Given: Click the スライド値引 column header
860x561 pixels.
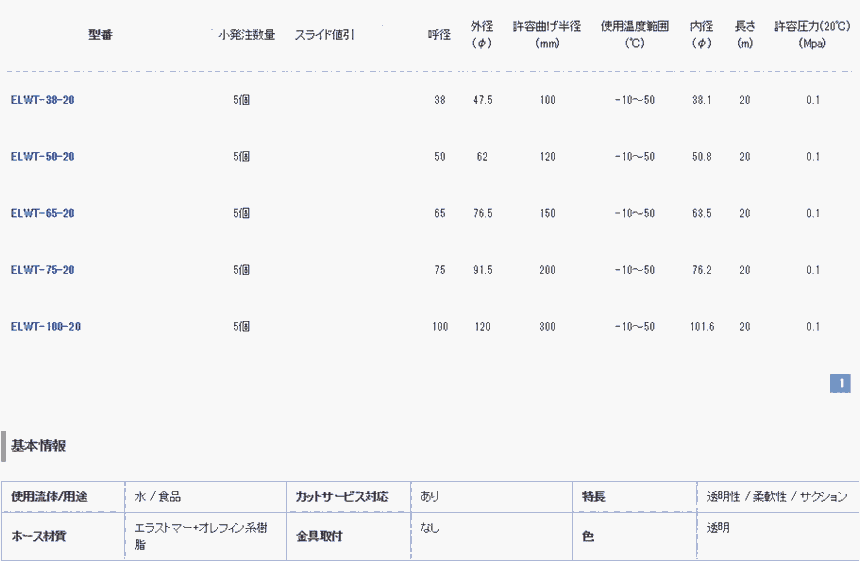Looking at the screenshot, I should (x=324, y=35).
